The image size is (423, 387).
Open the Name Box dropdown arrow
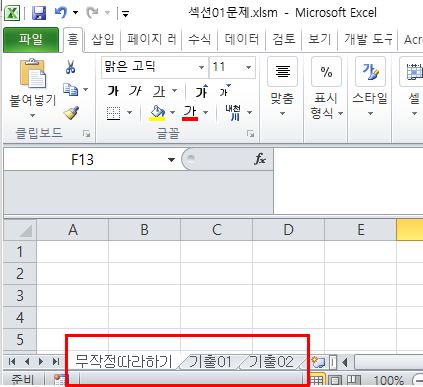click(171, 160)
